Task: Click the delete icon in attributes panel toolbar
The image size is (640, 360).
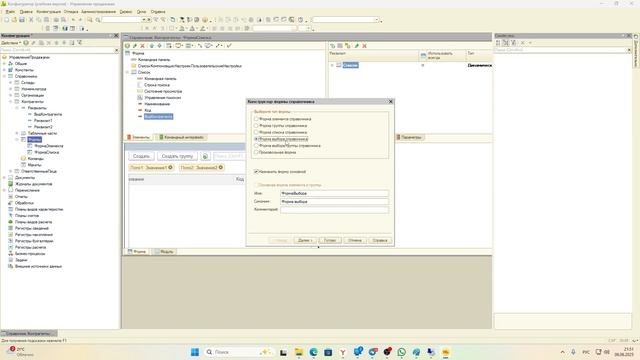Action: pos(364,46)
